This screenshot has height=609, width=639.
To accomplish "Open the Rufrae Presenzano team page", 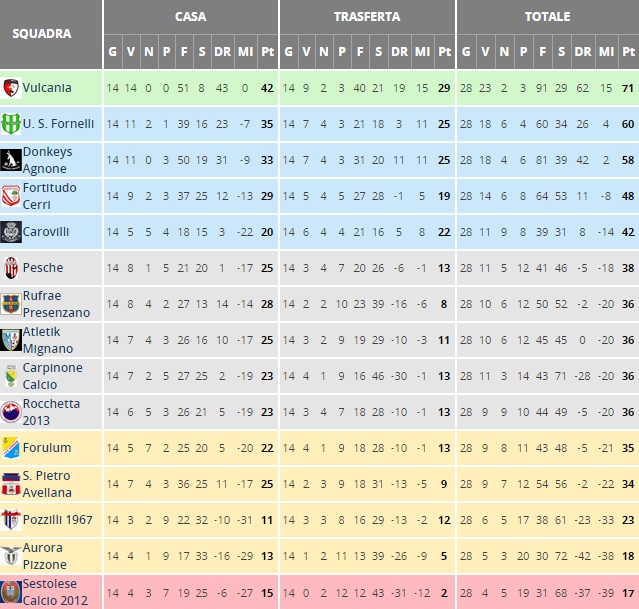I will (56, 304).
